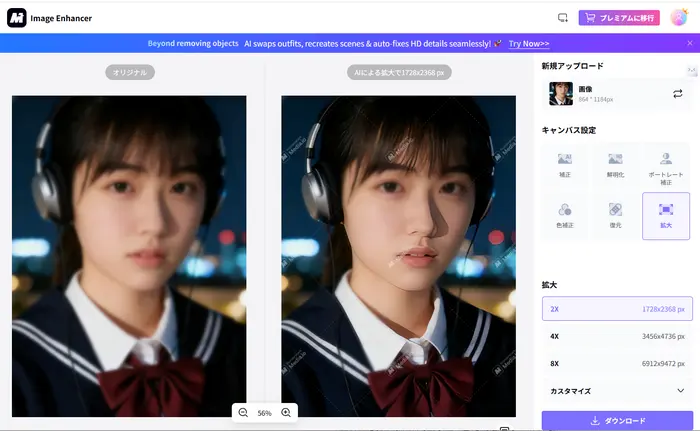
Task: Click the Image Enhancer title text
Action: (61, 18)
